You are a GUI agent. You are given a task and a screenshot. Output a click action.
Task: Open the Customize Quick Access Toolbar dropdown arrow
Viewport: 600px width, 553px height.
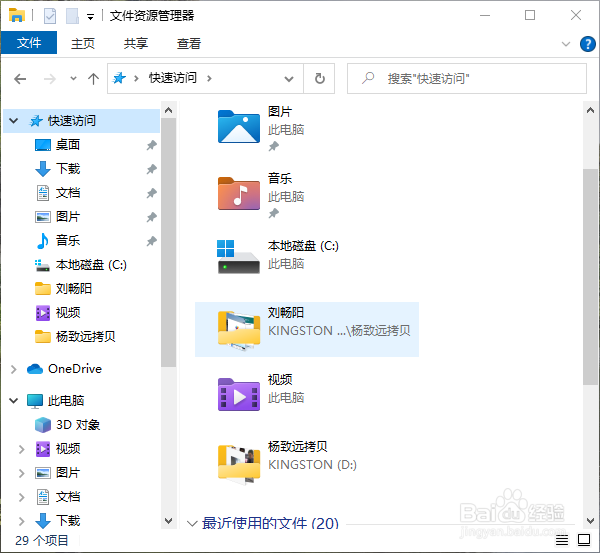[90, 17]
